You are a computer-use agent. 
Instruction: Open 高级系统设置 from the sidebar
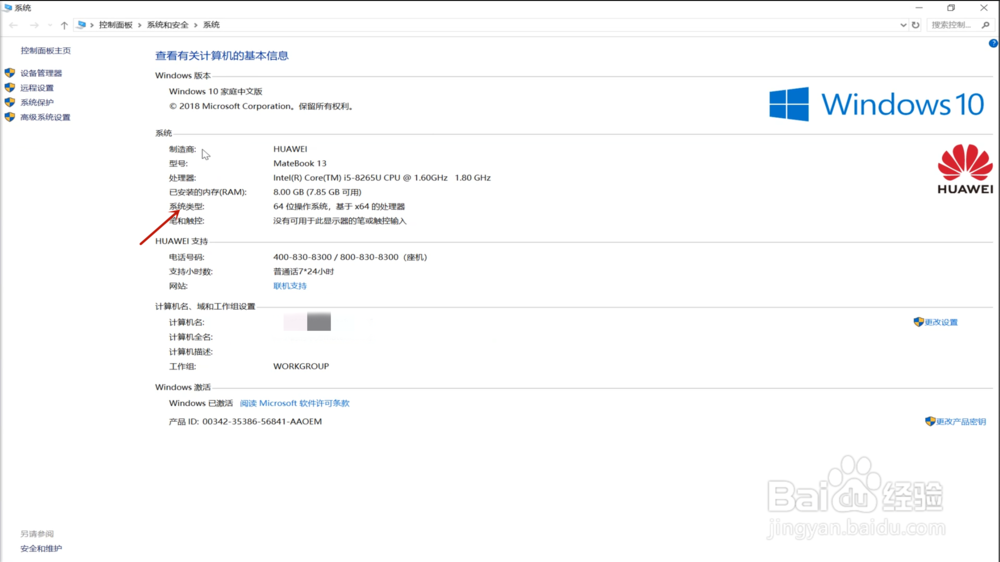[45, 117]
